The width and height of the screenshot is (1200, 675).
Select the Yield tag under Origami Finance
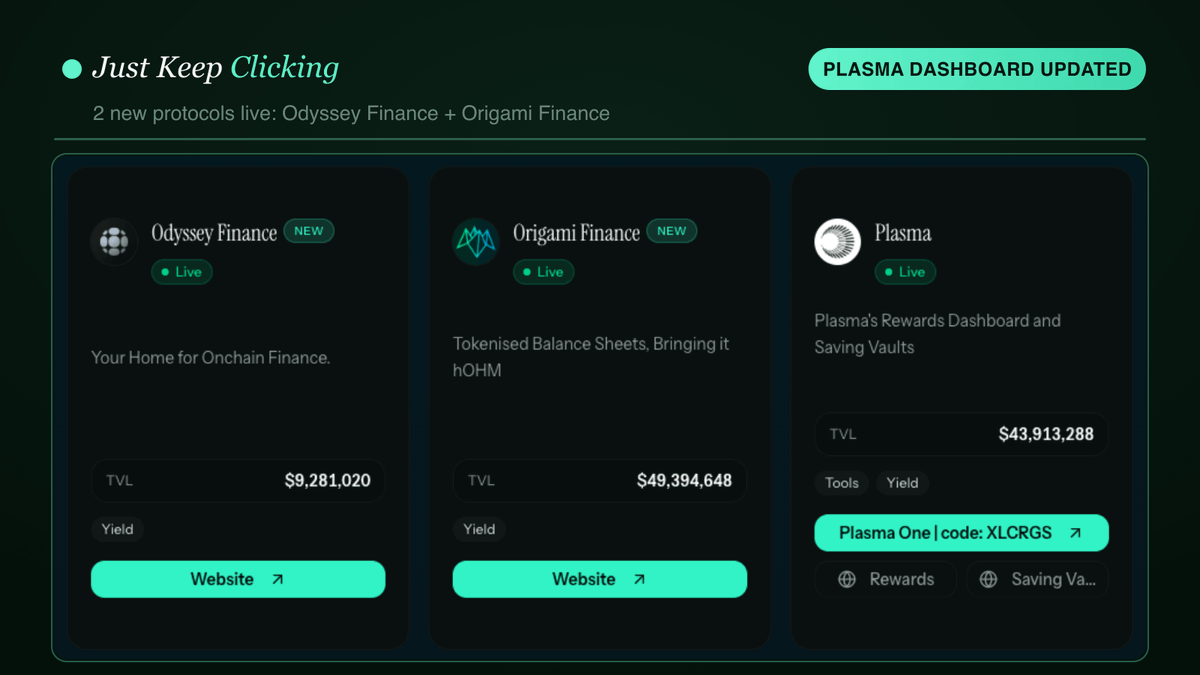point(480,529)
